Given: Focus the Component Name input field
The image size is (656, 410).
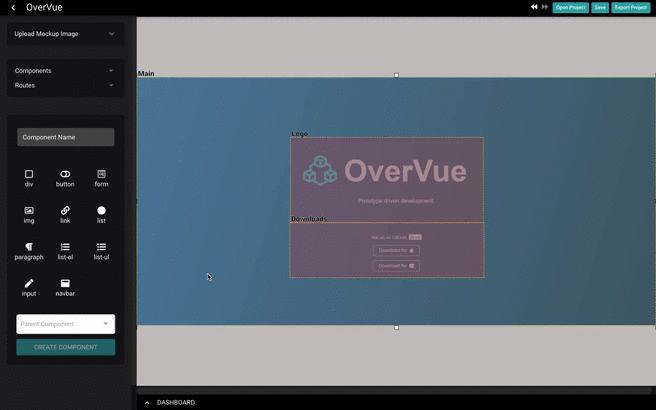Looking at the screenshot, I should 66,137.
